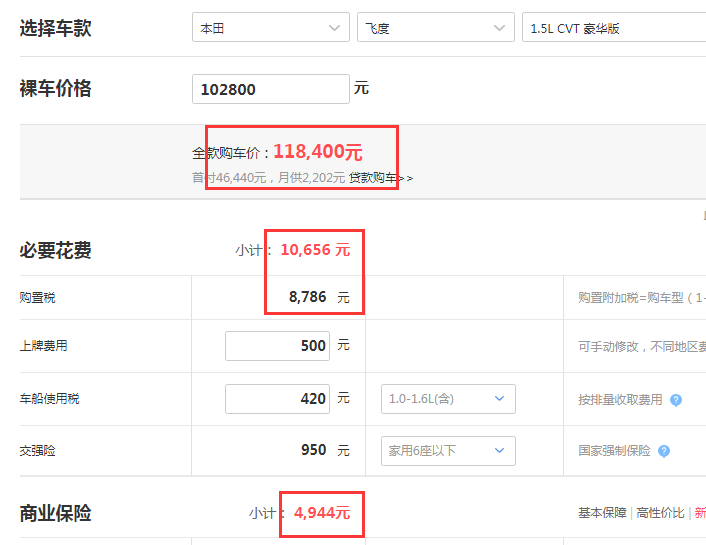Click the 商业保险 section heading
This screenshot has width=706, height=545.
coord(55,513)
